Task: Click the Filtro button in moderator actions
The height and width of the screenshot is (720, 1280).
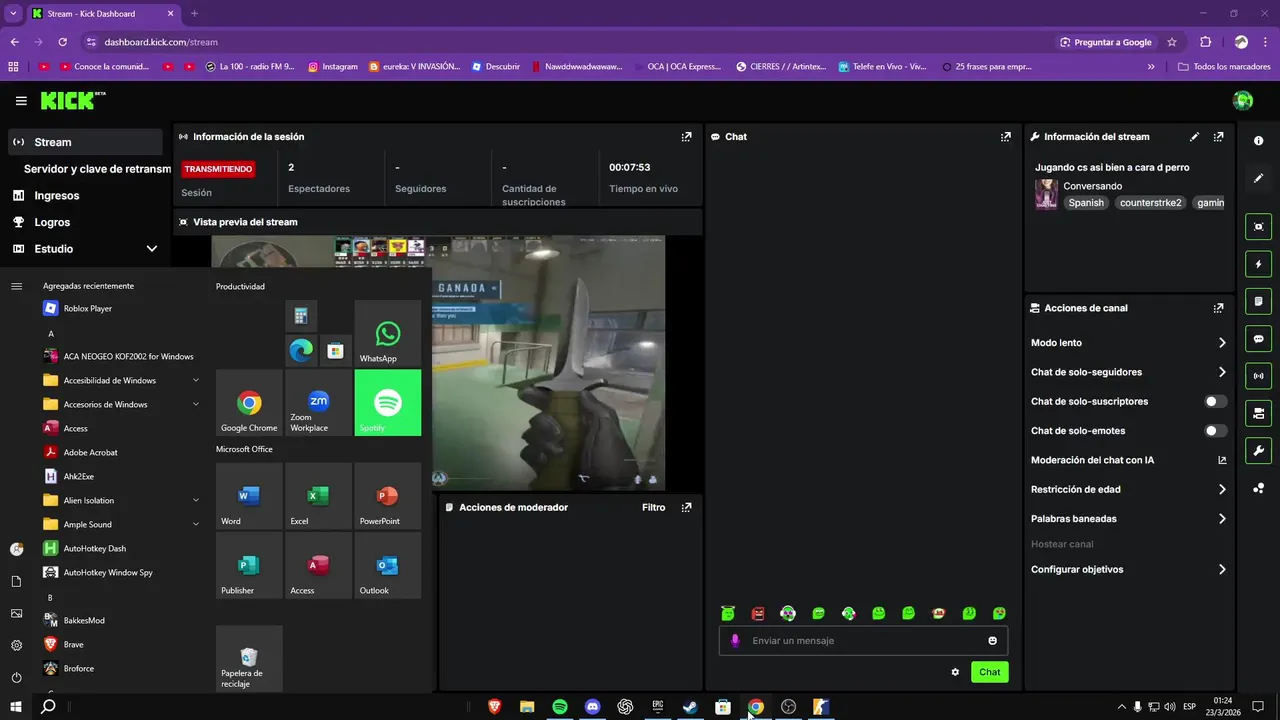Action: [653, 508]
